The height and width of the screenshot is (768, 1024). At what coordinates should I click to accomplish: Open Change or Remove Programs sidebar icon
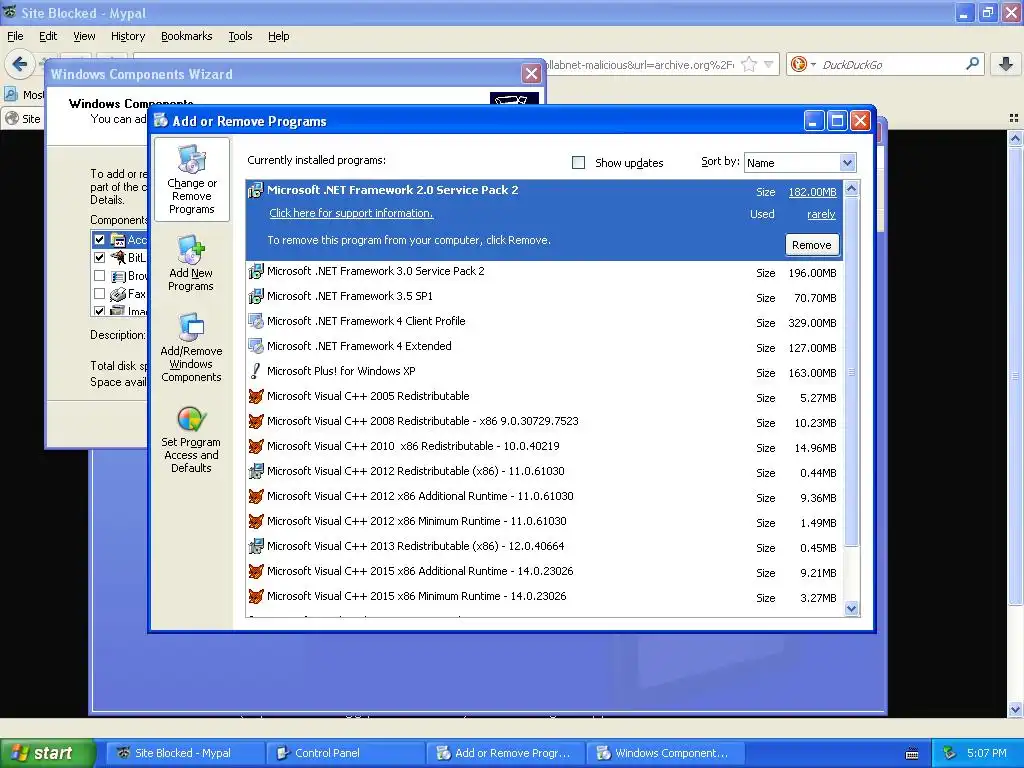tap(192, 180)
